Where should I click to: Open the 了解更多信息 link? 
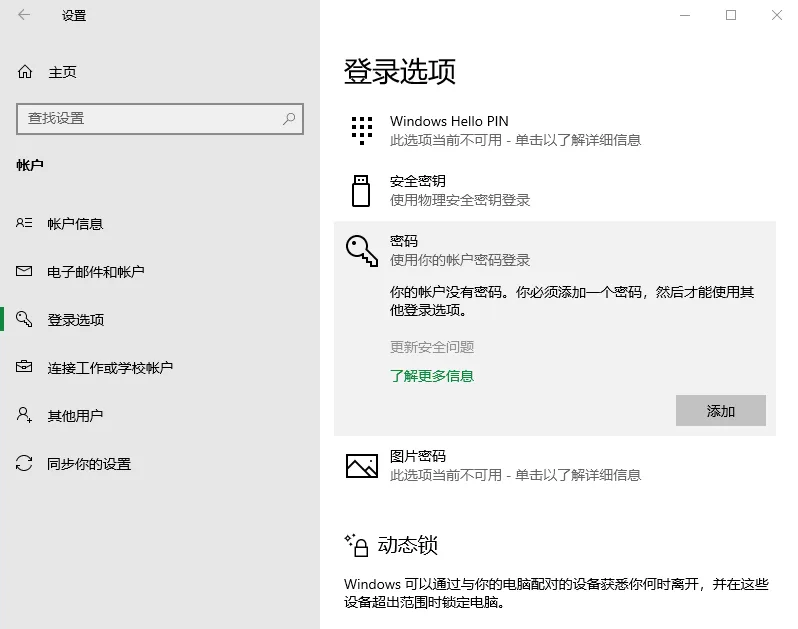point(432,376)
